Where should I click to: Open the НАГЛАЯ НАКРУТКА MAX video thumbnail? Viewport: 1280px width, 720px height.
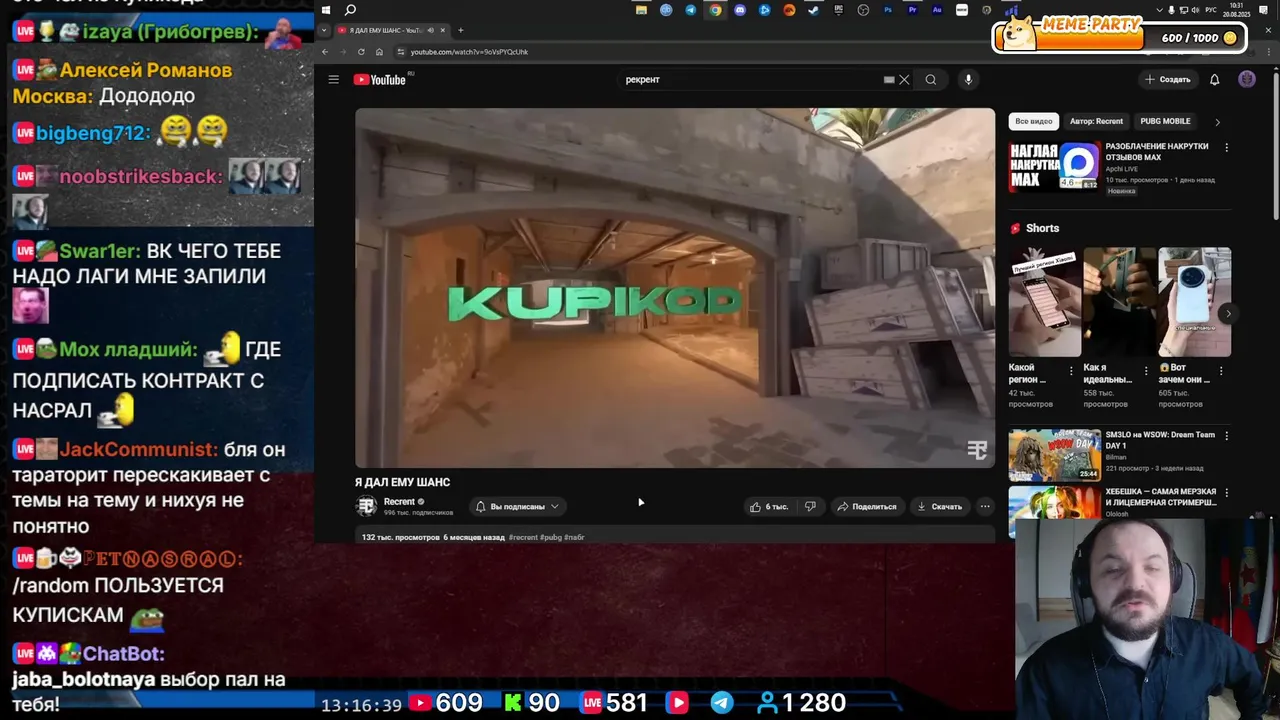click(1054, 166)
